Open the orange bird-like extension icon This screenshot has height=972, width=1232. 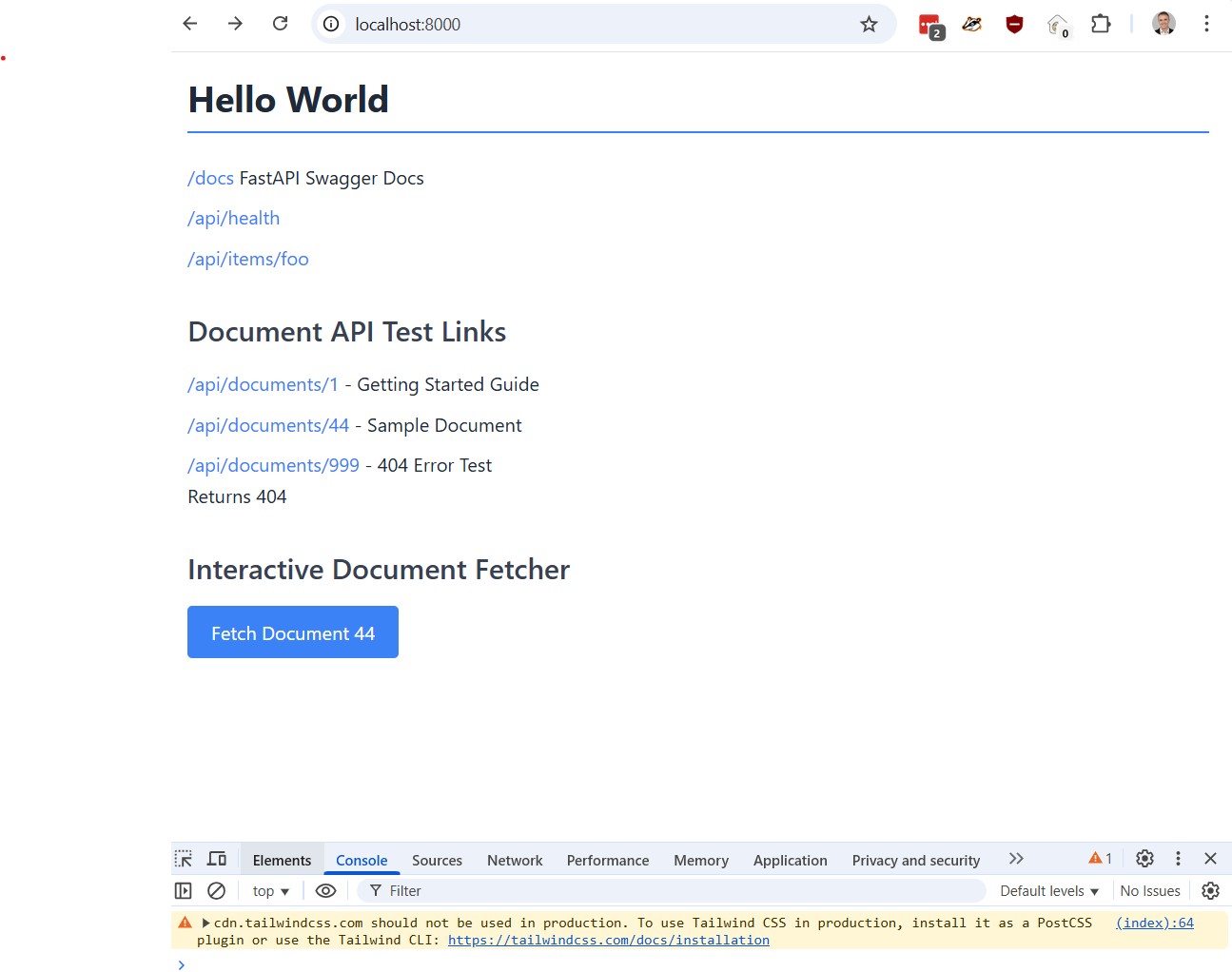coord(971,24)
